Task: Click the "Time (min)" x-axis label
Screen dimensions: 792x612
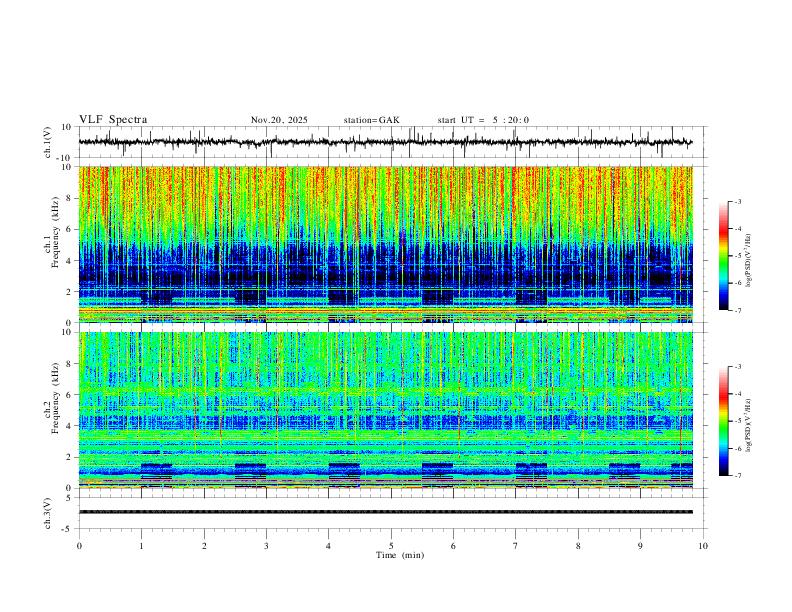Action: [400, 555]
